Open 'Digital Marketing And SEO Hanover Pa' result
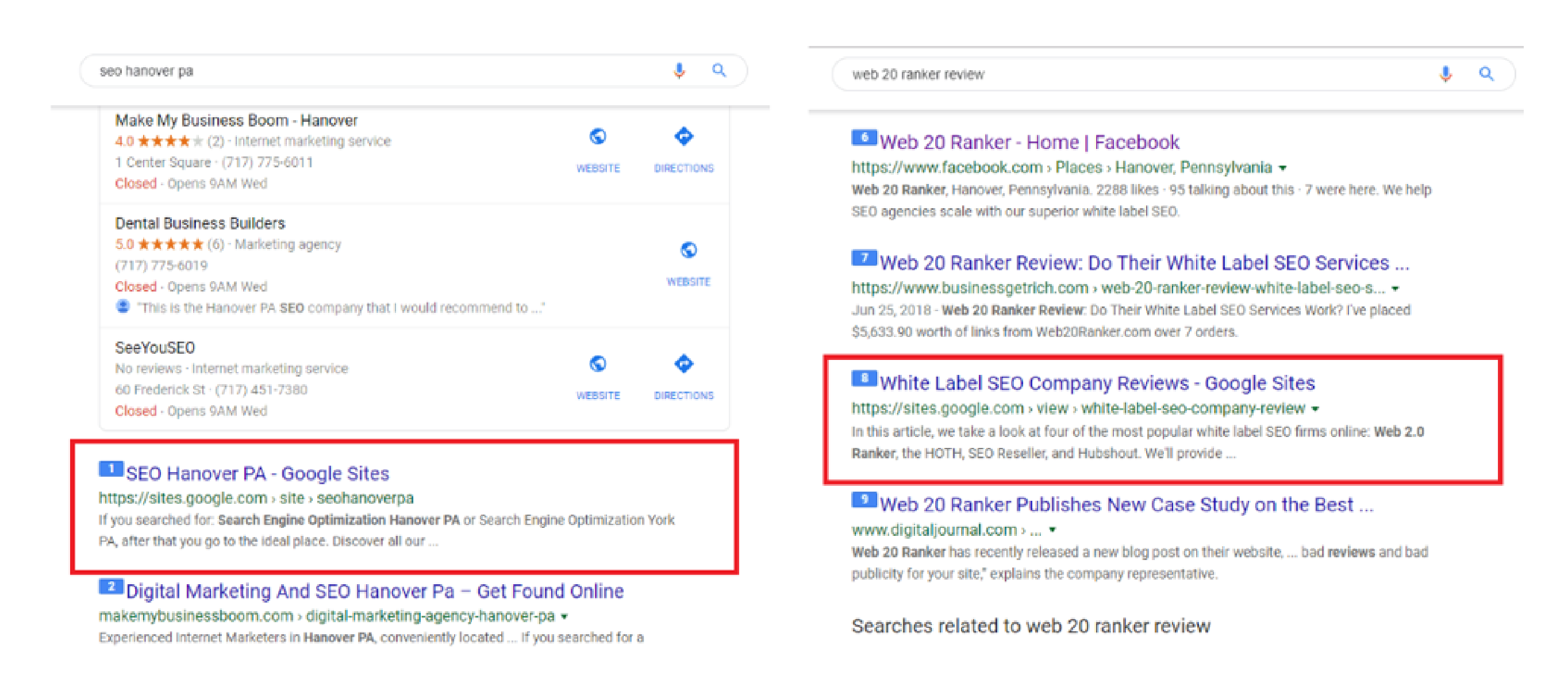 pos(375,591)
